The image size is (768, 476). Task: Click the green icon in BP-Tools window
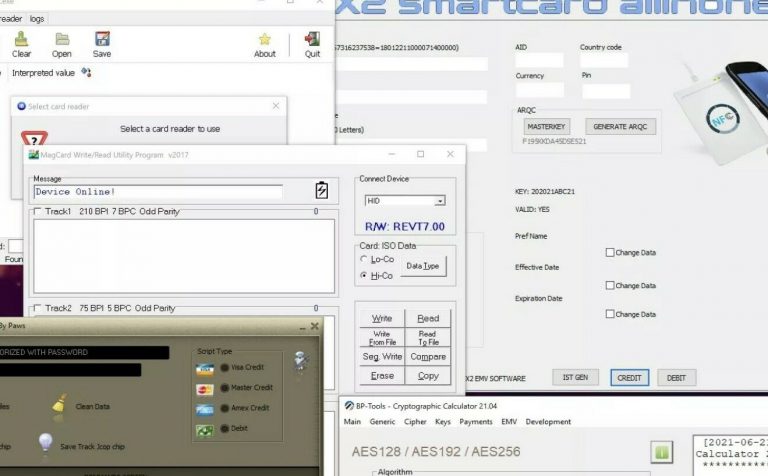point(661,452)
